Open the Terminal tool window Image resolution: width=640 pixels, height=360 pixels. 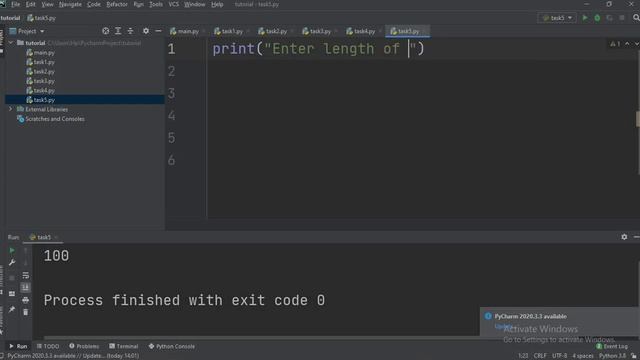click(124, 346)
